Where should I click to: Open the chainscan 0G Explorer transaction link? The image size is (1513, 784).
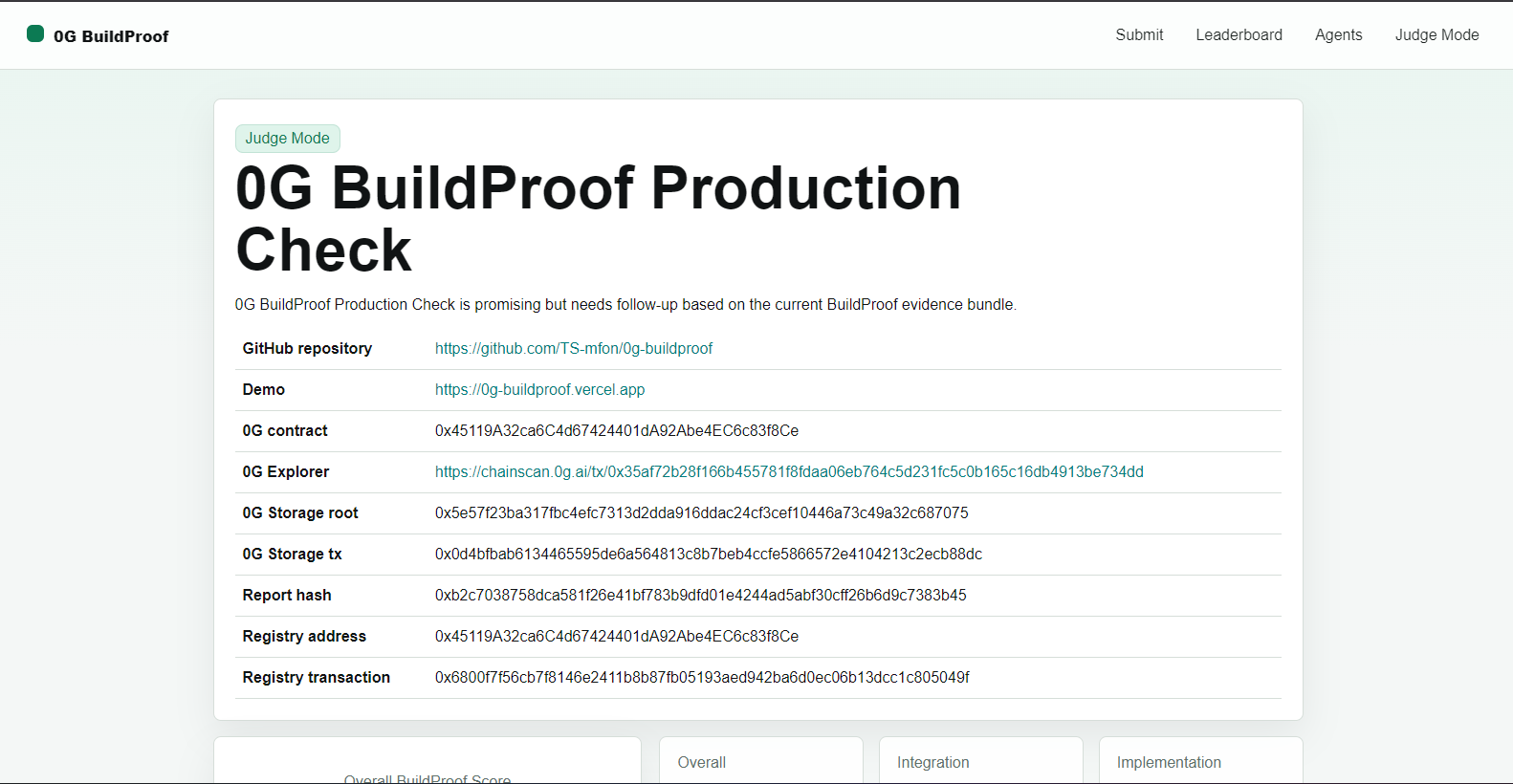point(789,471)
